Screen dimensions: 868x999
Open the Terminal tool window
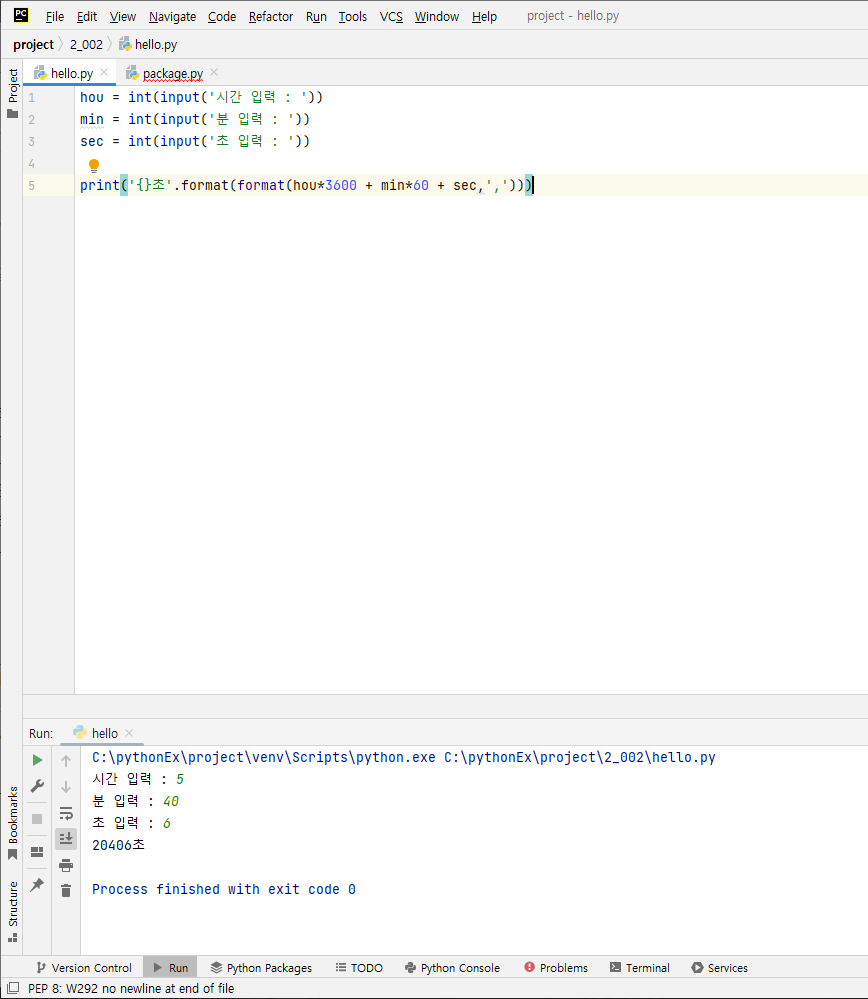click(640, 968)
